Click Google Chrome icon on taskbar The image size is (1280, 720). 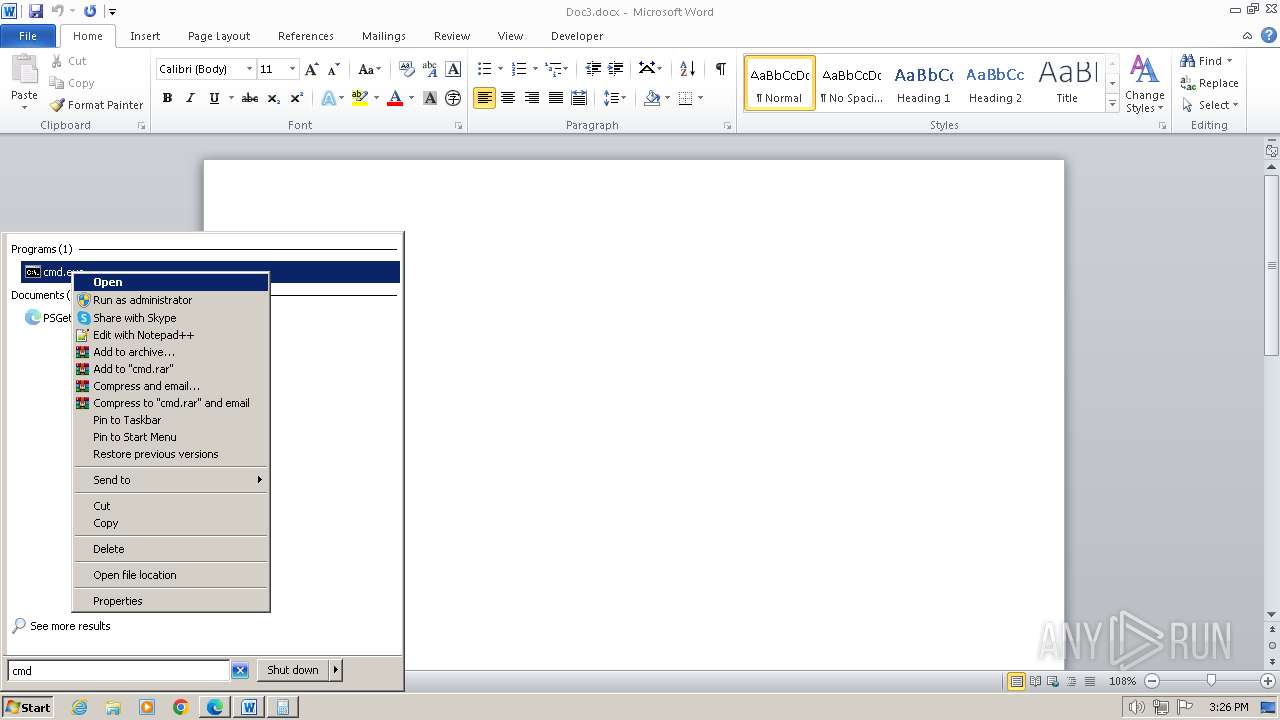click(181, 707)
